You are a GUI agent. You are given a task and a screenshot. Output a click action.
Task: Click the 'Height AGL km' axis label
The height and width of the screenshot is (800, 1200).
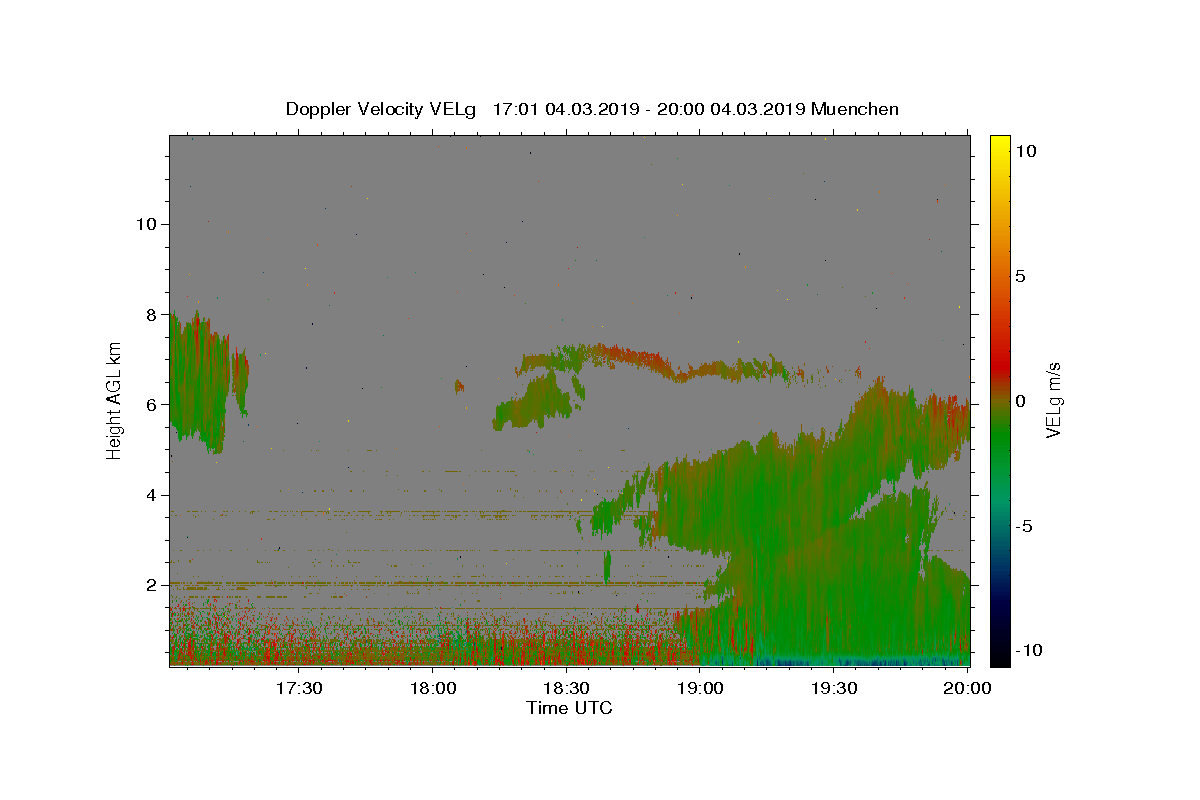115,400
